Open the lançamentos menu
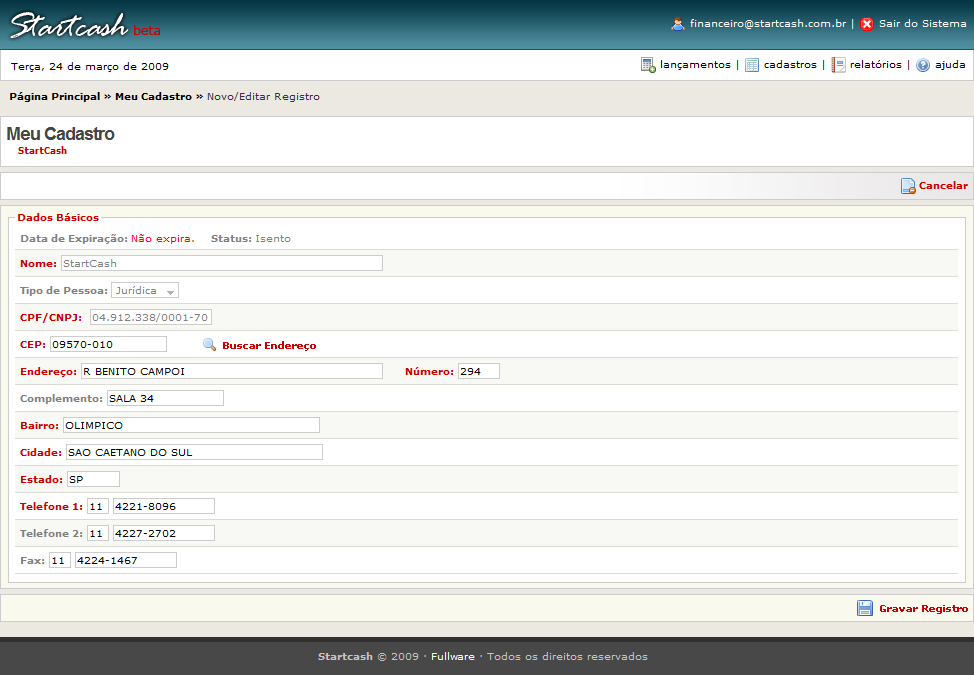Screen dimensions: 974x675 pos(695,65)
